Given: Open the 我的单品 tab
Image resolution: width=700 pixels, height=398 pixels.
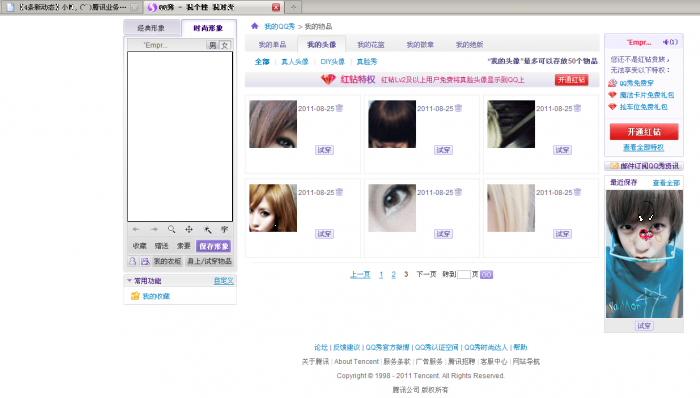Looking at the screenshot, I should [272, 44].
